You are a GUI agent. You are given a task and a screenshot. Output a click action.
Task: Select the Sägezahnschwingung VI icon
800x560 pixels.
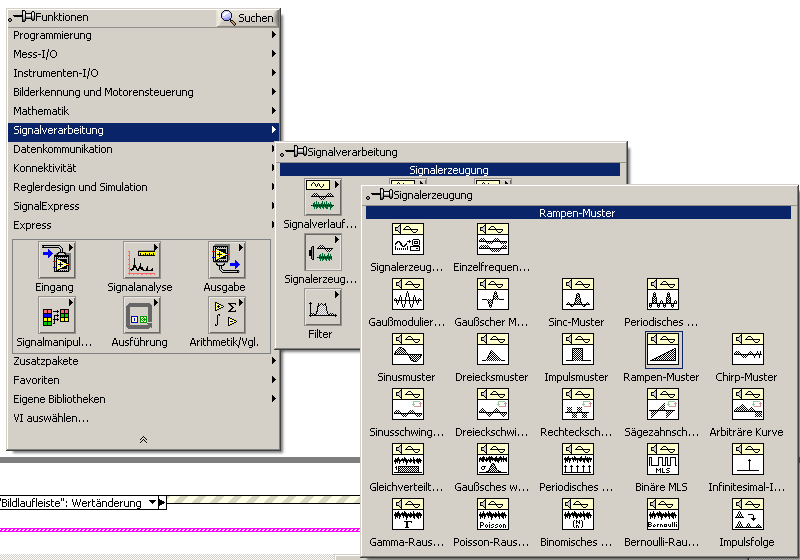(663, 405)
